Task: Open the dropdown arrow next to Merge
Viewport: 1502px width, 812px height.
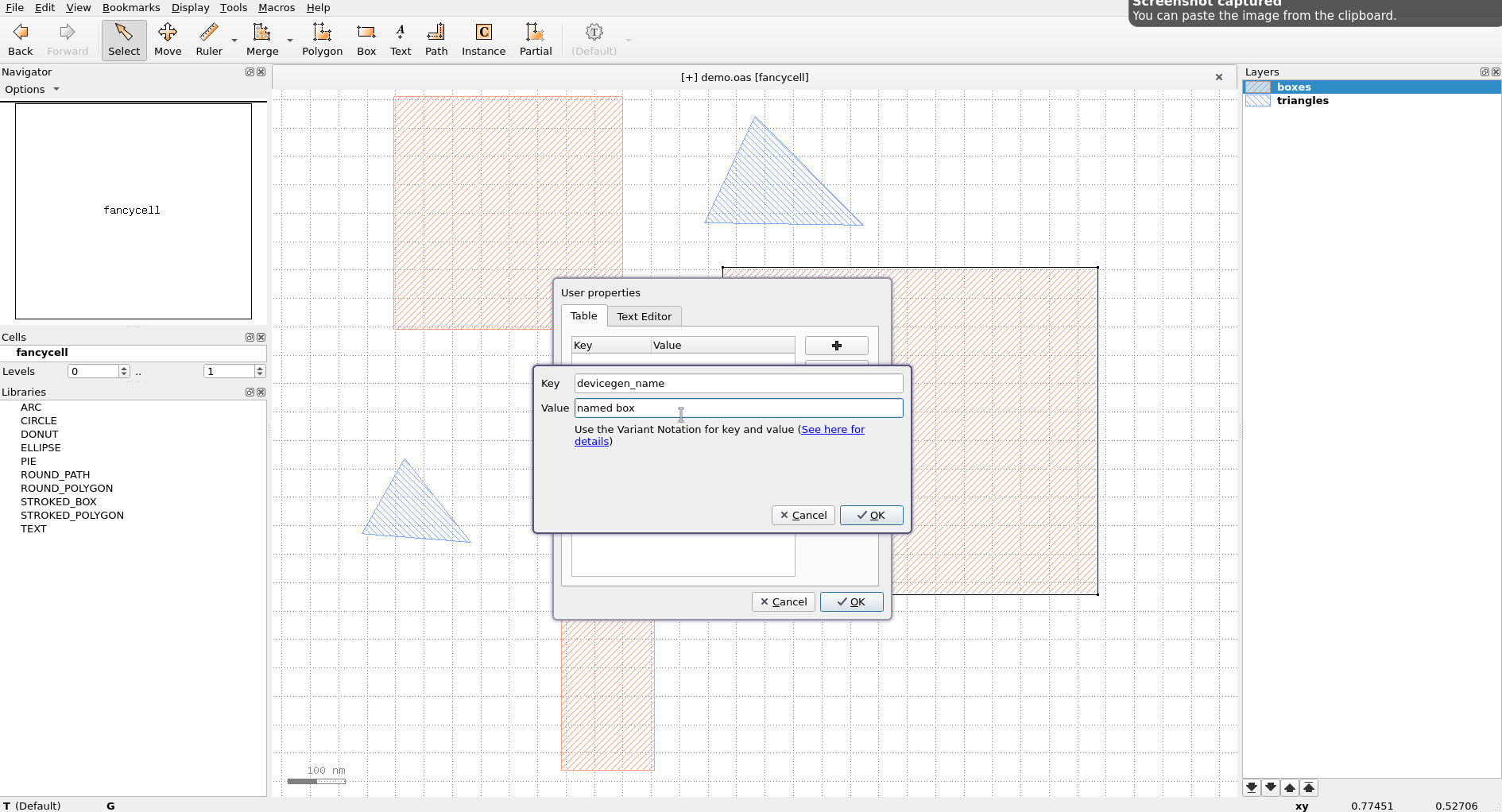Action: point(289,41)
